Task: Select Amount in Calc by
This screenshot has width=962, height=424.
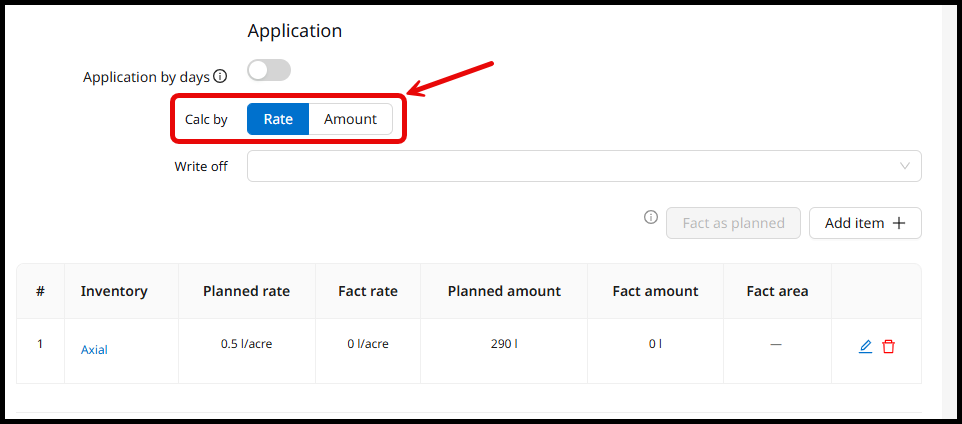Action: [x=350, y=119]
